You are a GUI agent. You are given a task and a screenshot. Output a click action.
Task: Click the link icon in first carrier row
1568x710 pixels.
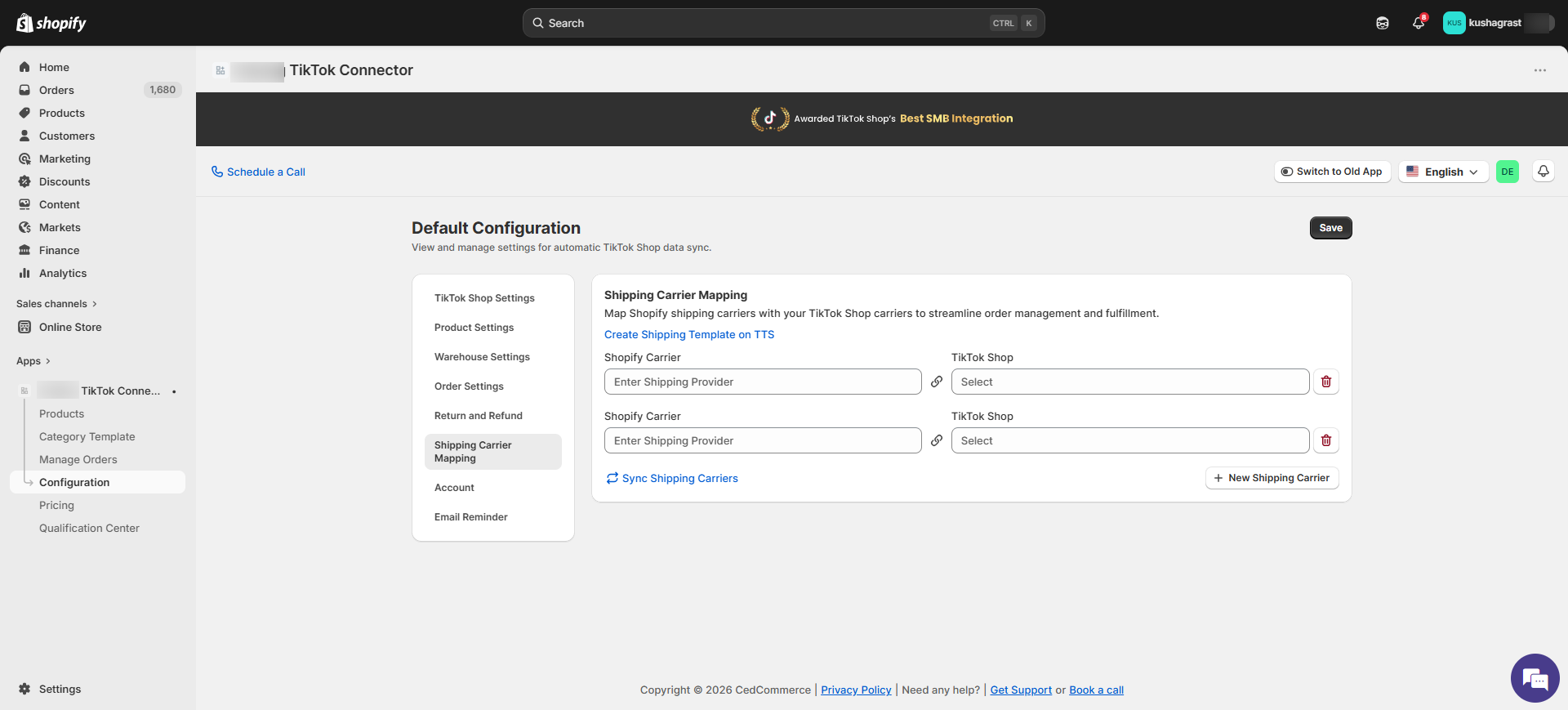pos(937,382)
